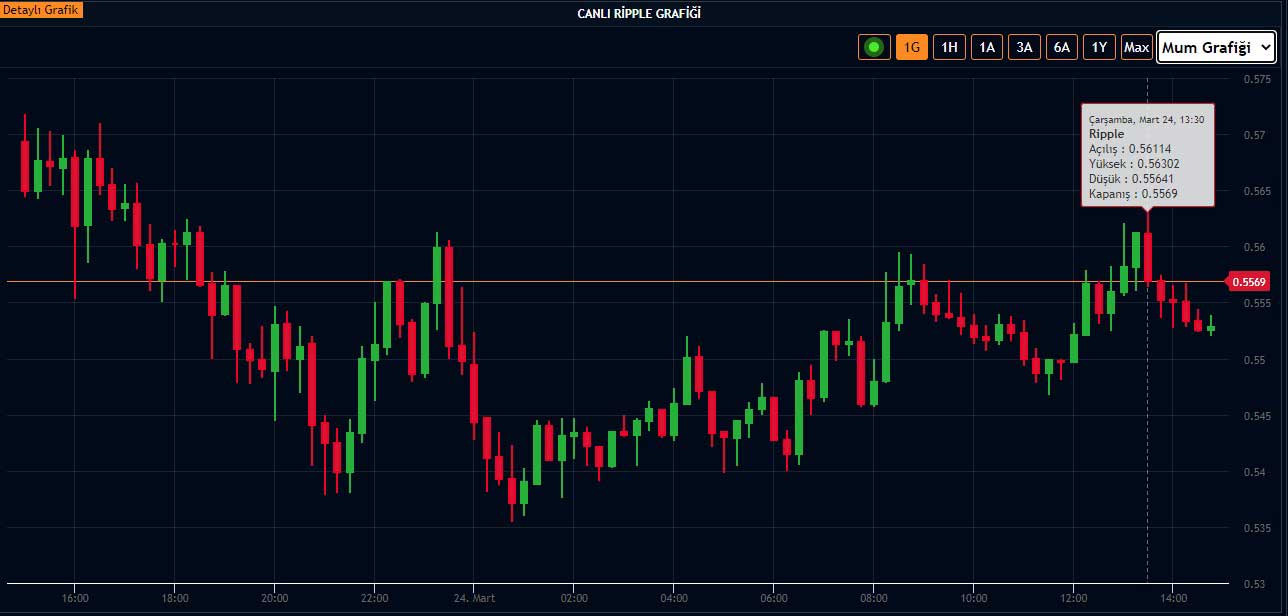Click the 10:00 time axis label
The width and height of the screenshot is (1288, 616).
click(974, 598)
